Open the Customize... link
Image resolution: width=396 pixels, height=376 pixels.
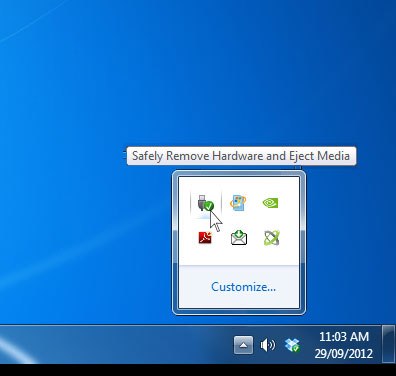(x=243, y=287)
